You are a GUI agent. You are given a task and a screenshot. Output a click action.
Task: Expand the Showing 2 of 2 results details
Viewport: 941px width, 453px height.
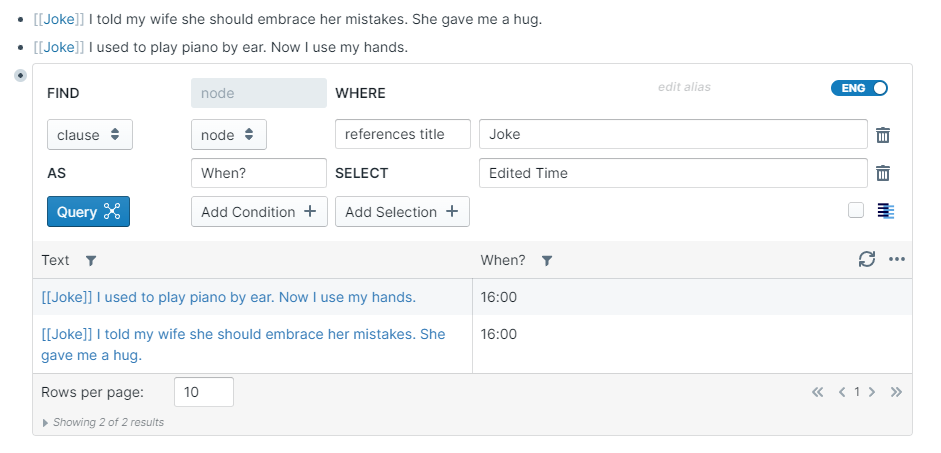(45, 423)
